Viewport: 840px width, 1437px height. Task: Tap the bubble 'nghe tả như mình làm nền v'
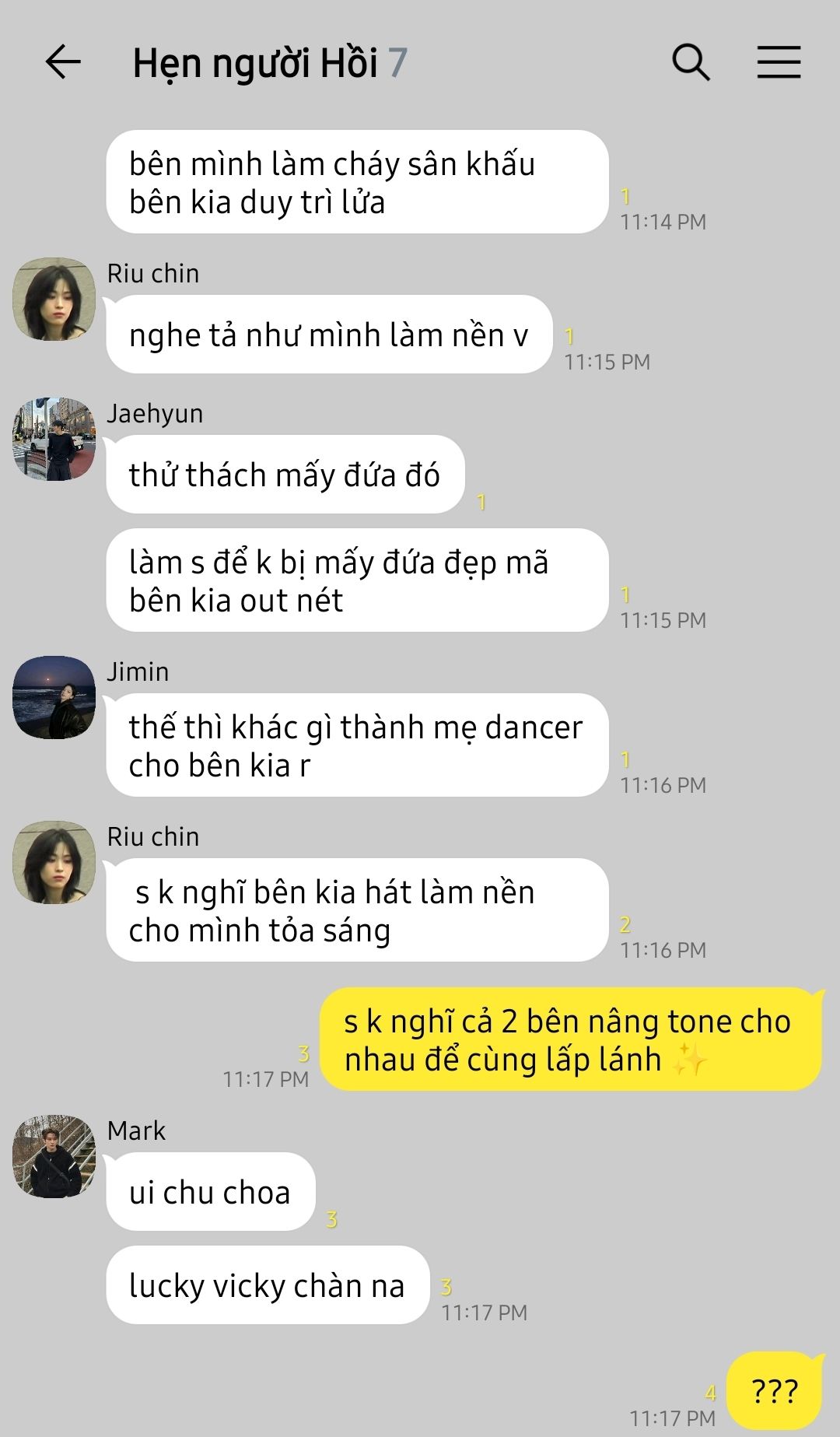click(329, 335)
